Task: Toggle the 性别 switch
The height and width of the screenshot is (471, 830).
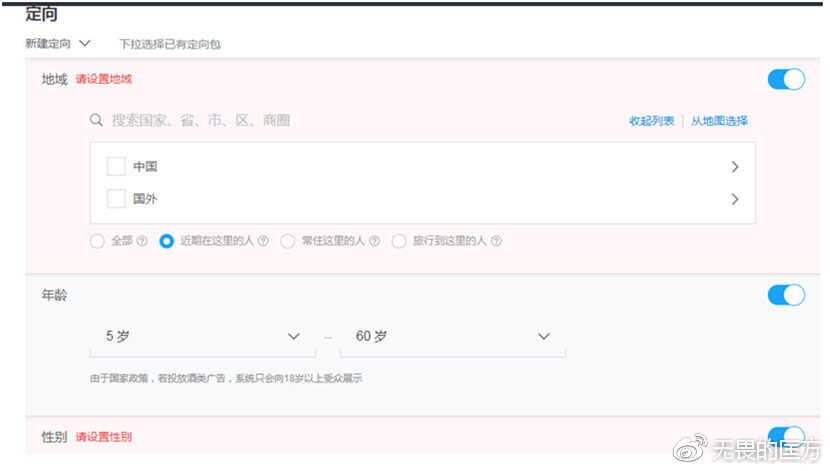Action: [x=786, y=437]
